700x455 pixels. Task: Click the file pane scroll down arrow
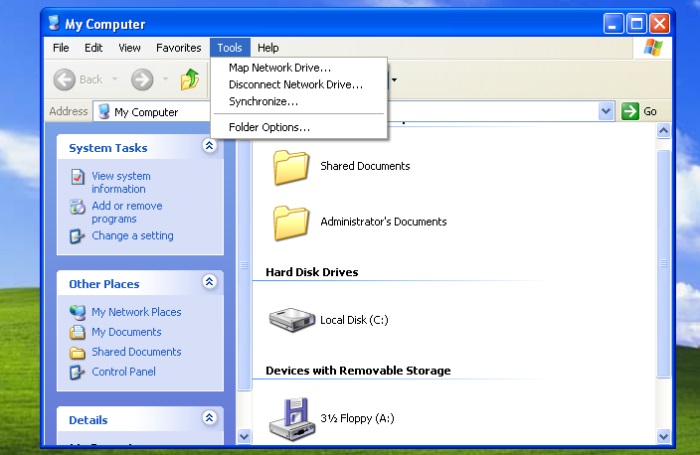[x=663, y=436]
